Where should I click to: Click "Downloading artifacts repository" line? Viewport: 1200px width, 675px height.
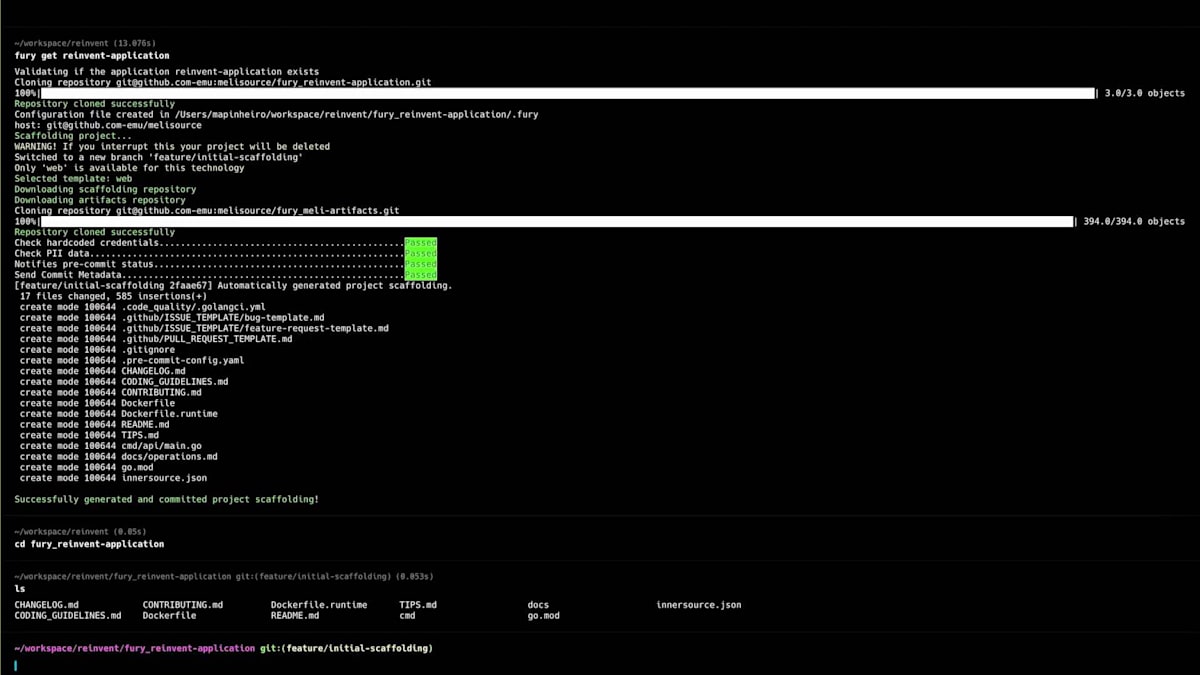(100, 200)
